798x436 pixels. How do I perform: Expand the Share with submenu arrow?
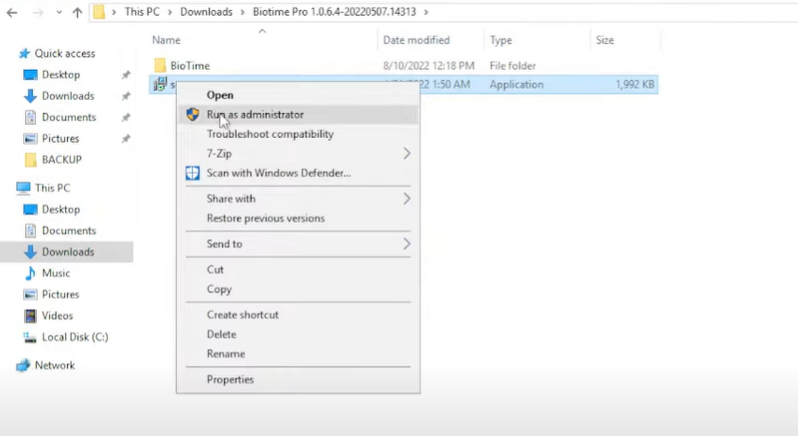406,199
